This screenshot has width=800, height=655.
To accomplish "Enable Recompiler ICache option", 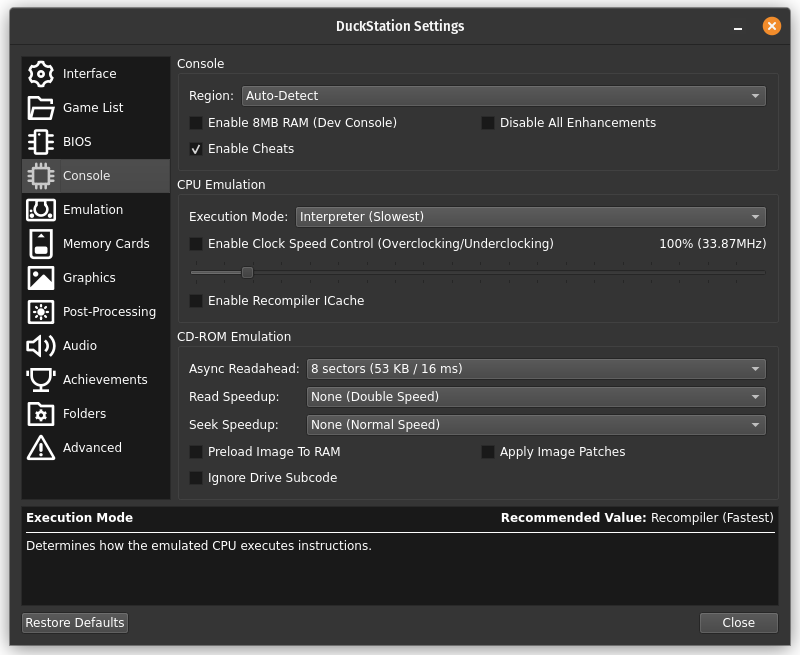I will click(196, 301).
